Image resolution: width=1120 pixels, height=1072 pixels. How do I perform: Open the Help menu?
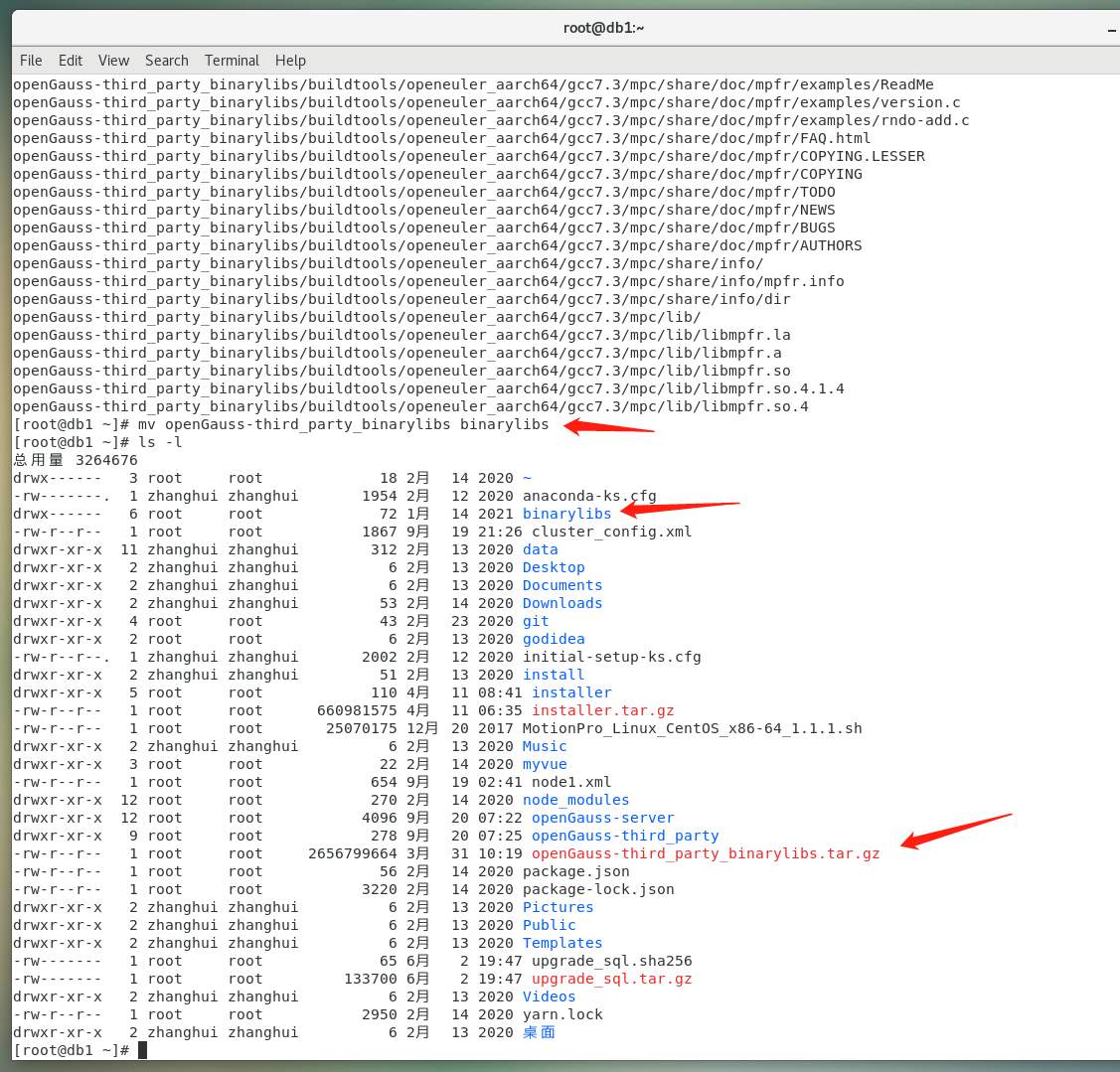coord(290,61)
